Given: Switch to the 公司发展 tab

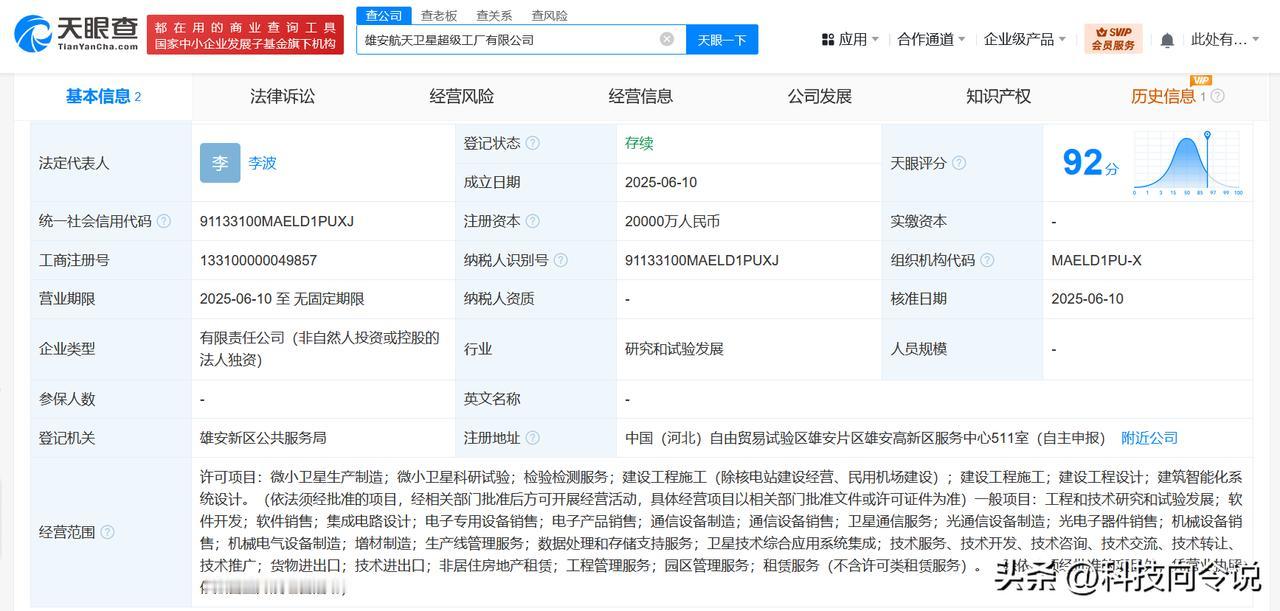Looking at the screenshot, I should [x=820, y=97].
